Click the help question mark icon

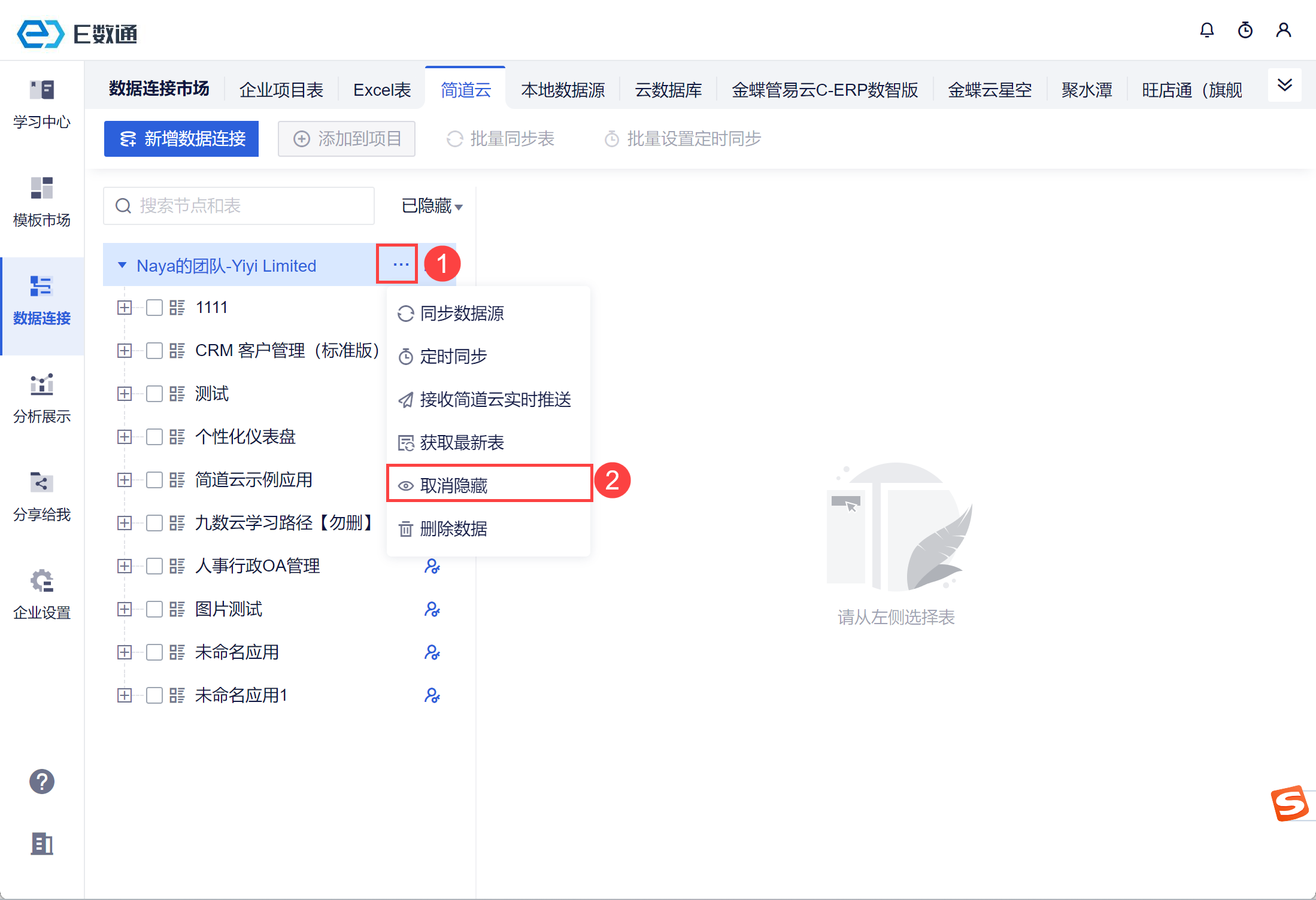pos(42,782)
